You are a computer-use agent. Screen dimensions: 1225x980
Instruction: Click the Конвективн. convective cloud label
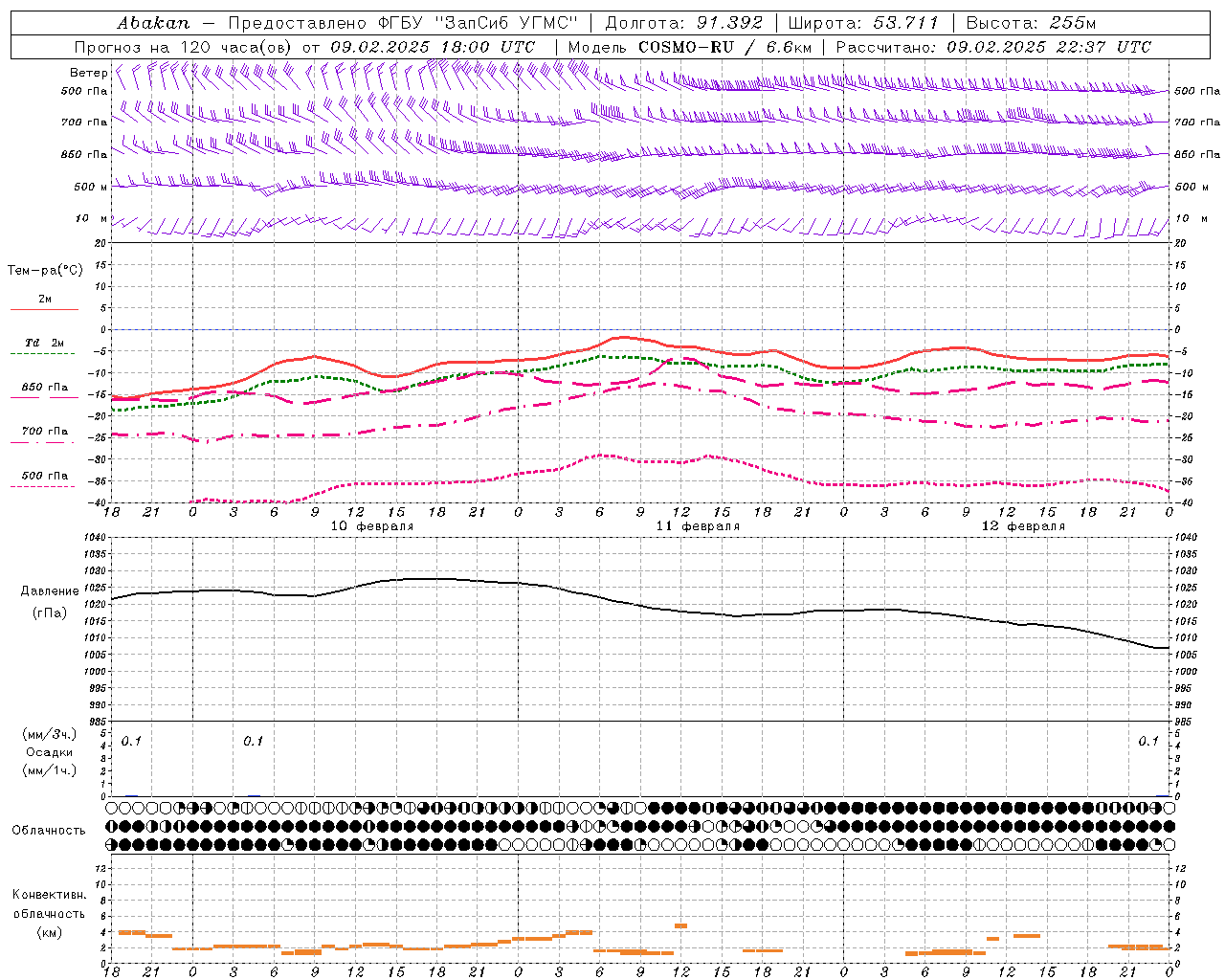pos(49,895)
